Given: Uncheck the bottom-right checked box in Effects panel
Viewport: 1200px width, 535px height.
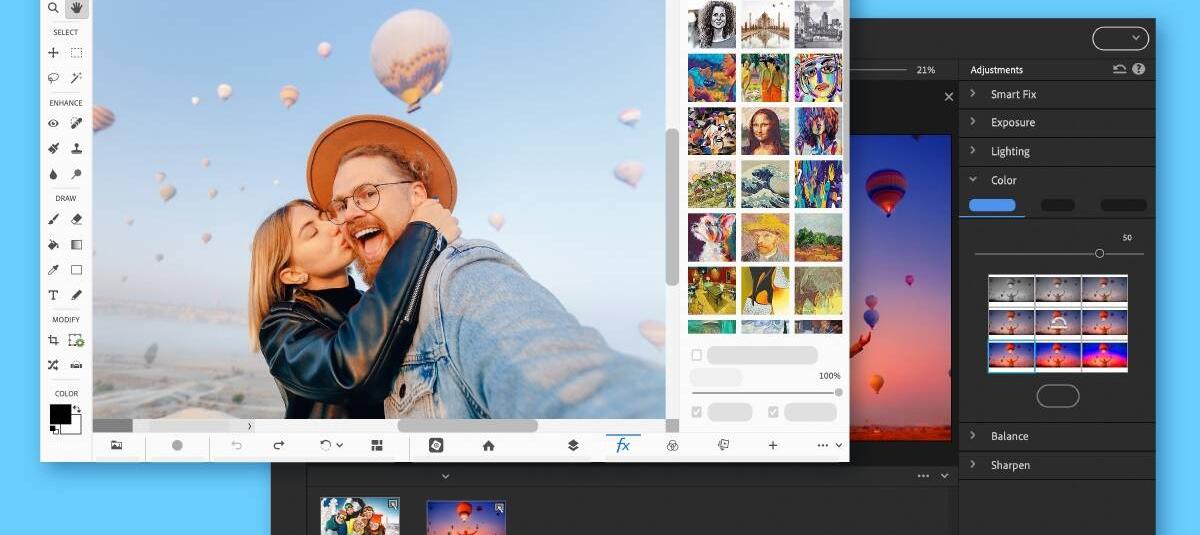Looking at the screenshot, I should (x=773, y=412).
